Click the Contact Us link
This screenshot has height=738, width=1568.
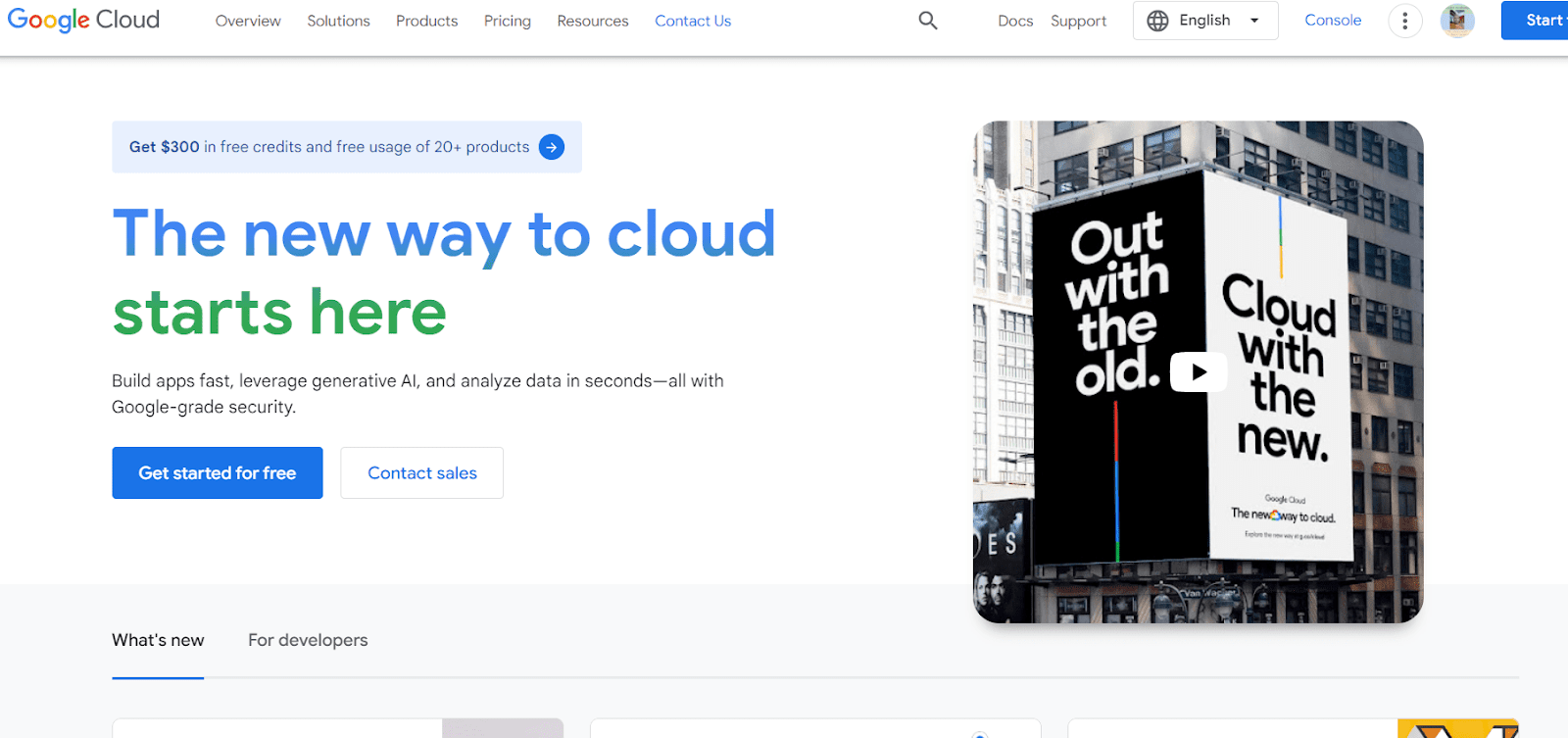[x=693, y=21]
